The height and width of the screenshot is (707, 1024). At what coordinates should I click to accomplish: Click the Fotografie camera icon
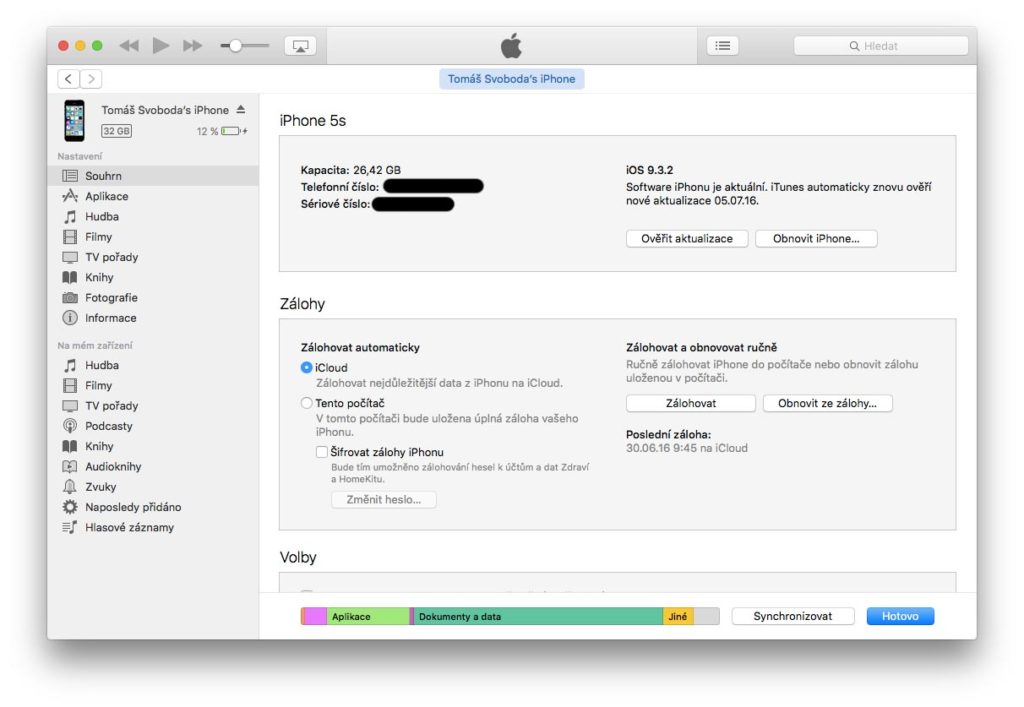coord(70,298)
